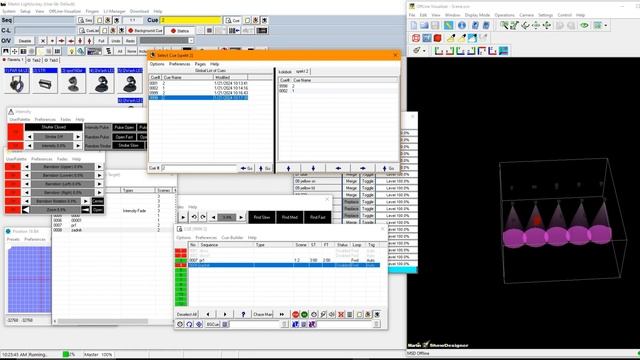Open the System menu in main window

[9, 11]
